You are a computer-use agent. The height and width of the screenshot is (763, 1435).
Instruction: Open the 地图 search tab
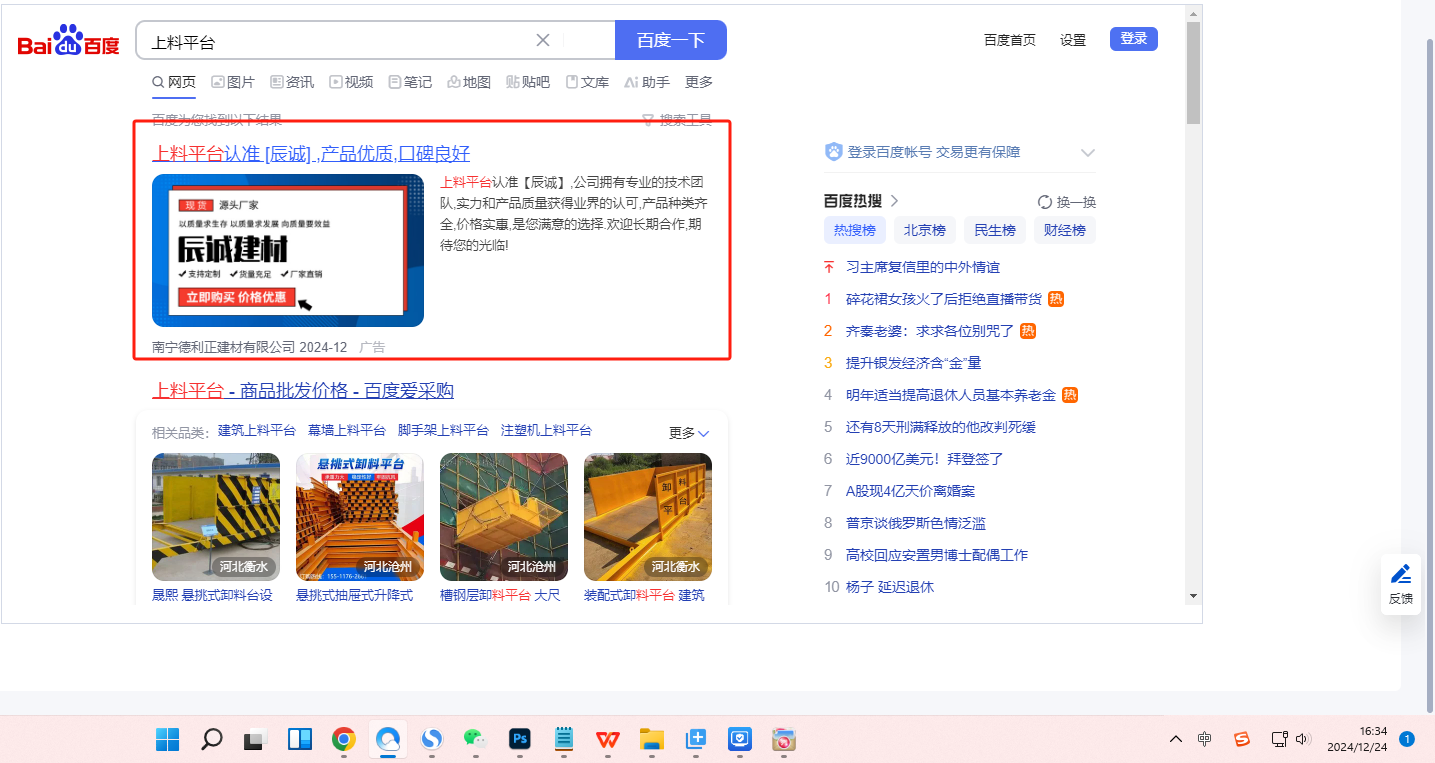[x=469, y=82]
